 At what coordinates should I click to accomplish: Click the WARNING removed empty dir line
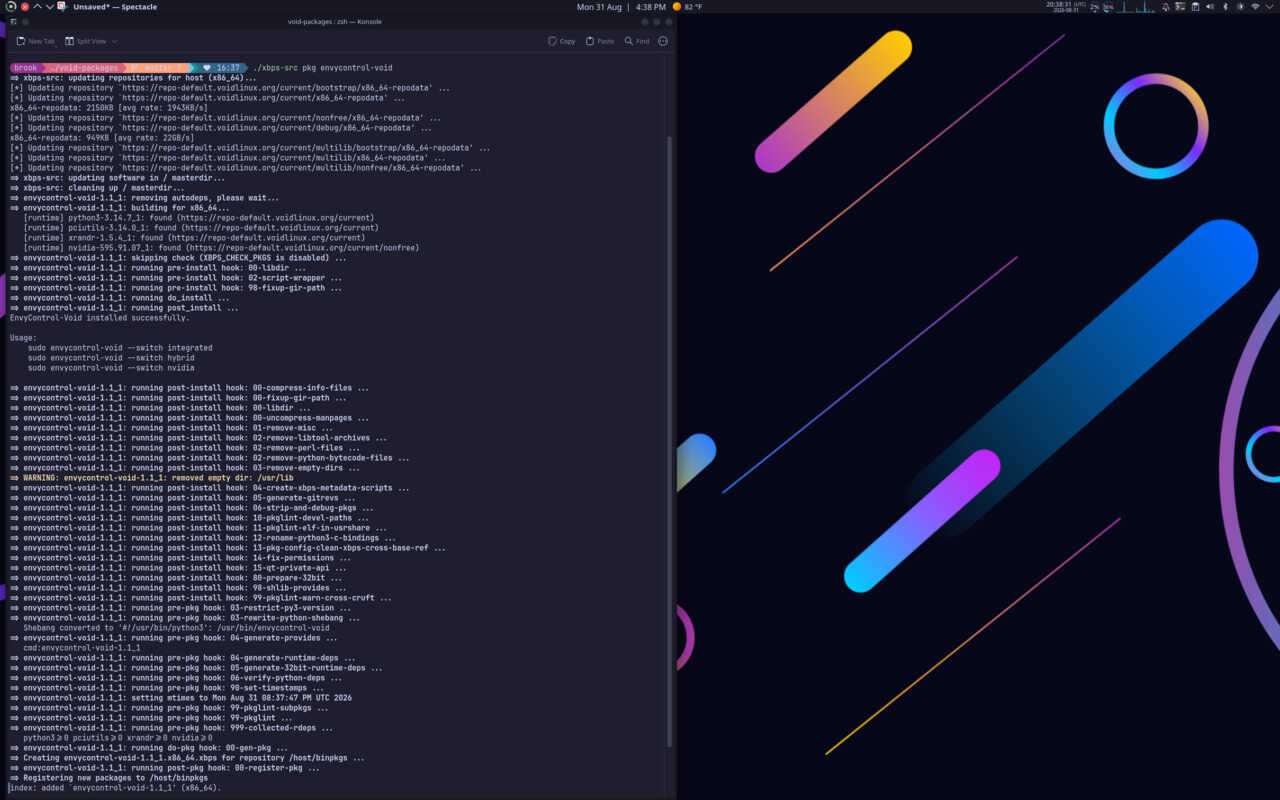click(151, 478)
